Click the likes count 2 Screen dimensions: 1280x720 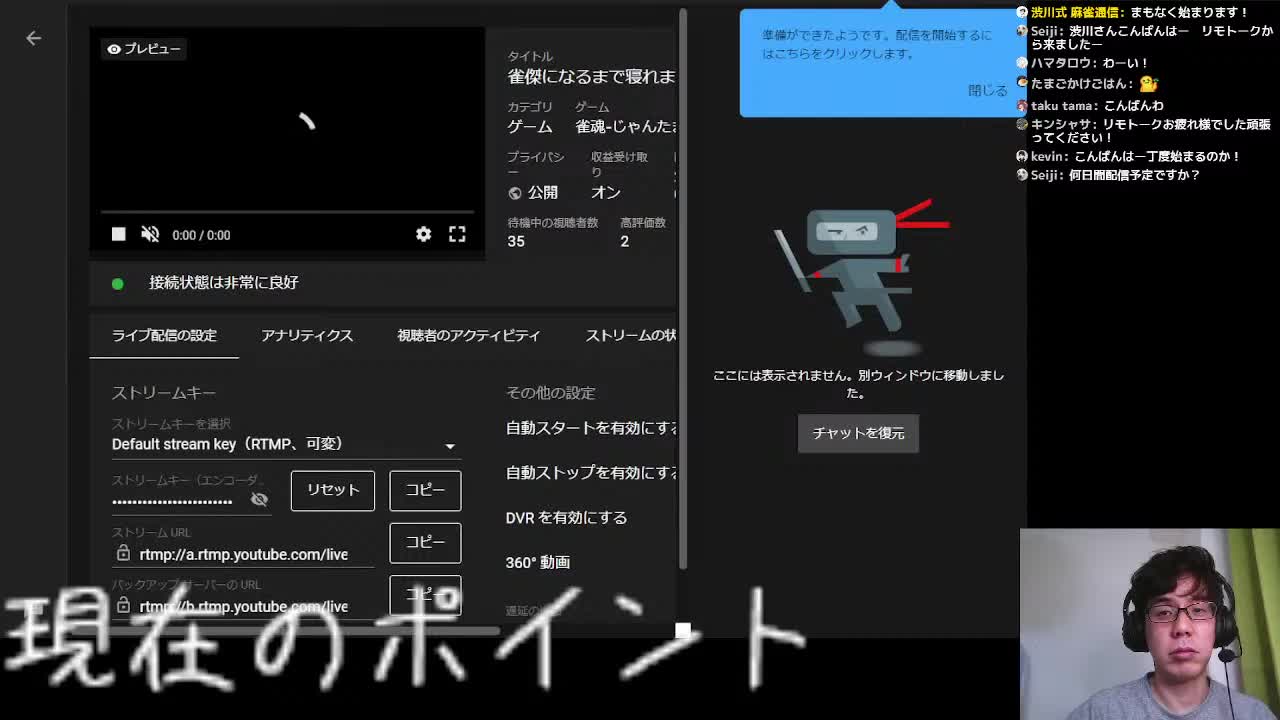click(624, 241)
